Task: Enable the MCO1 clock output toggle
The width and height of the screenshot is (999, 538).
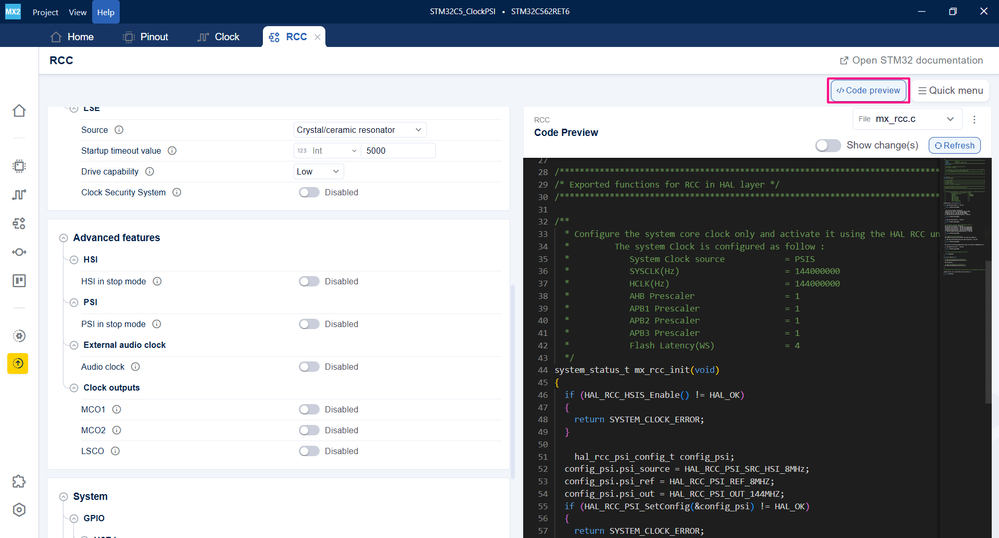Action: pyautogui.click(x=309, y=409)
